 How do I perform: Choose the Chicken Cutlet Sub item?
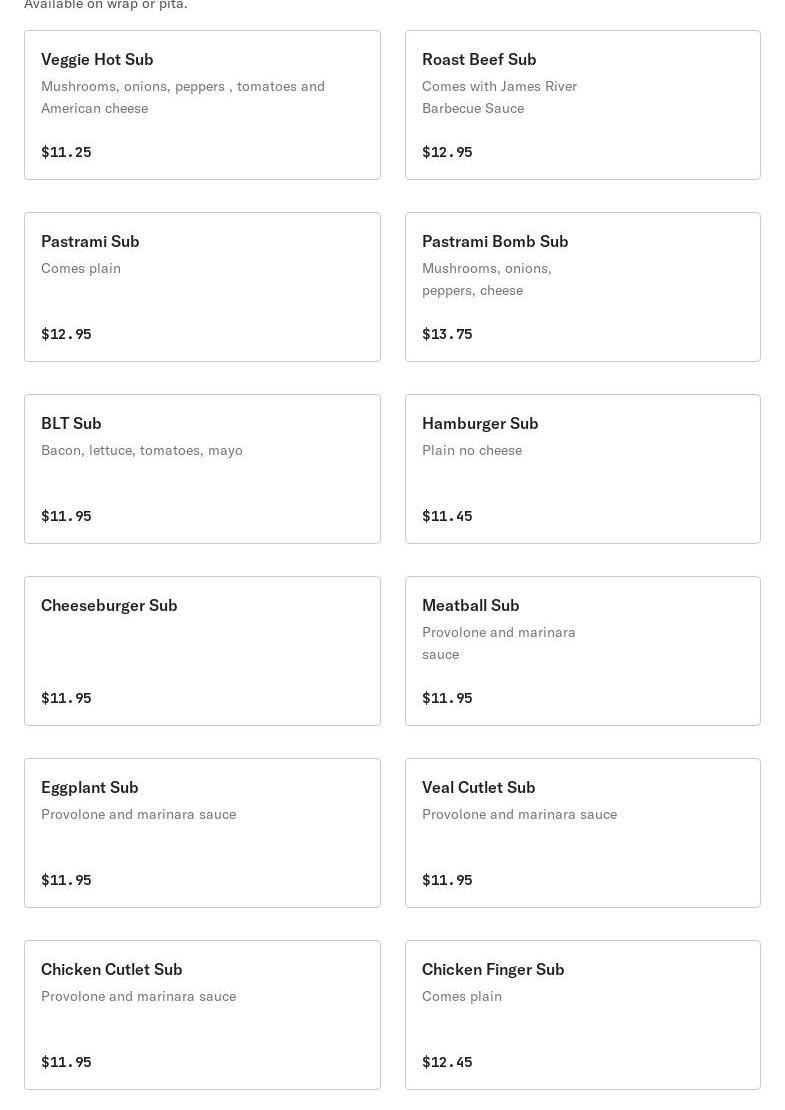202,1015
